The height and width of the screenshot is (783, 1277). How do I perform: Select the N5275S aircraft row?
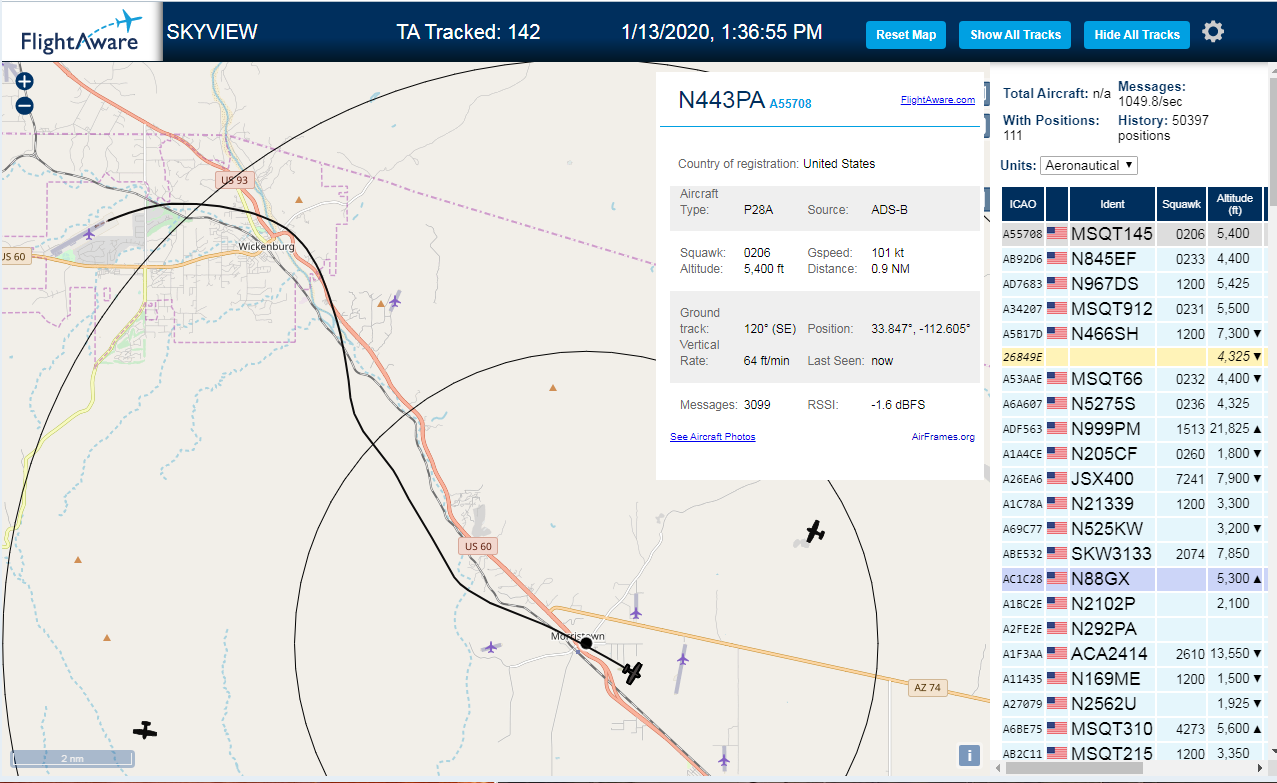1134,404
